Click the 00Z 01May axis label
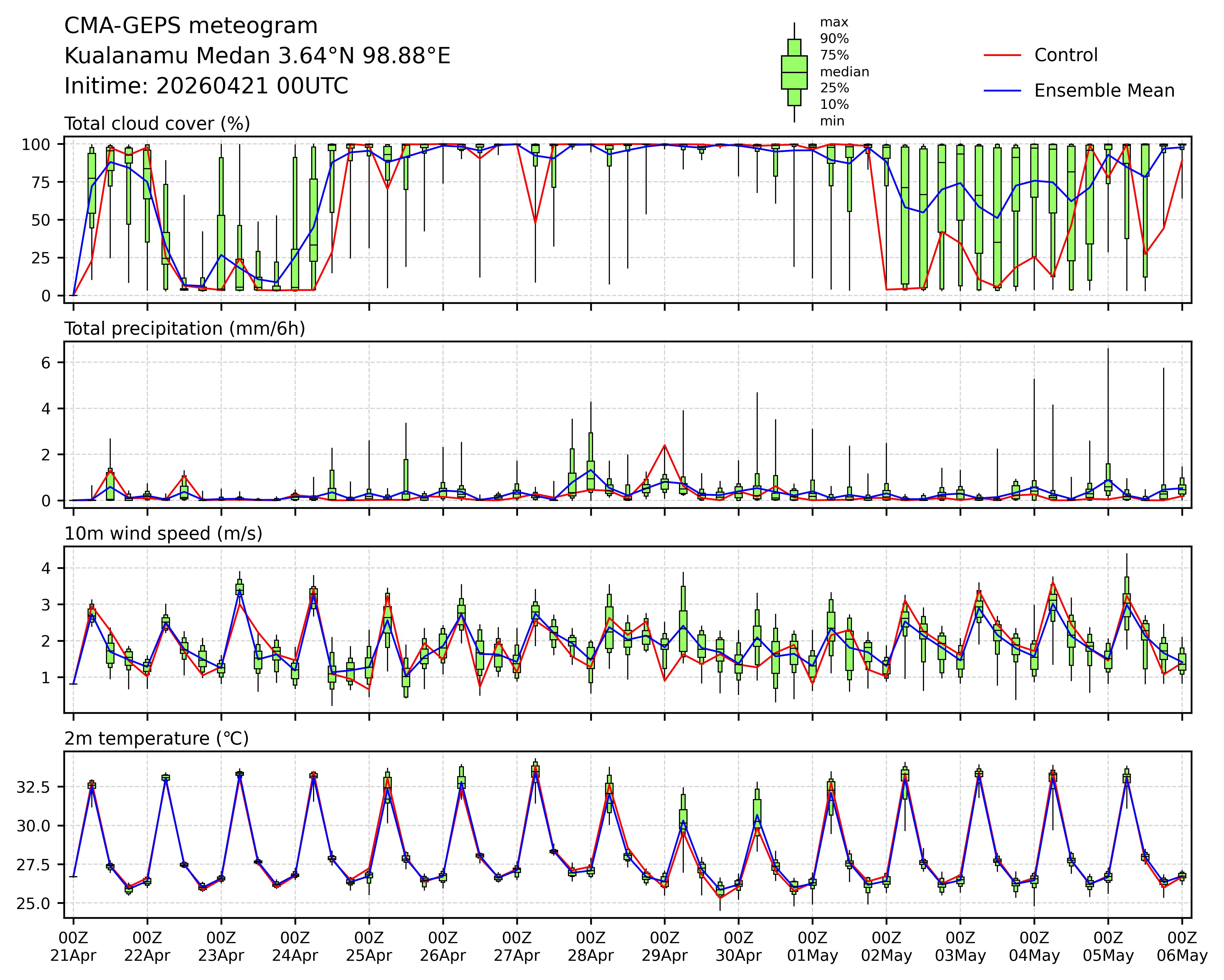Viewport: 1224px width, 980px height. [812, 946]
